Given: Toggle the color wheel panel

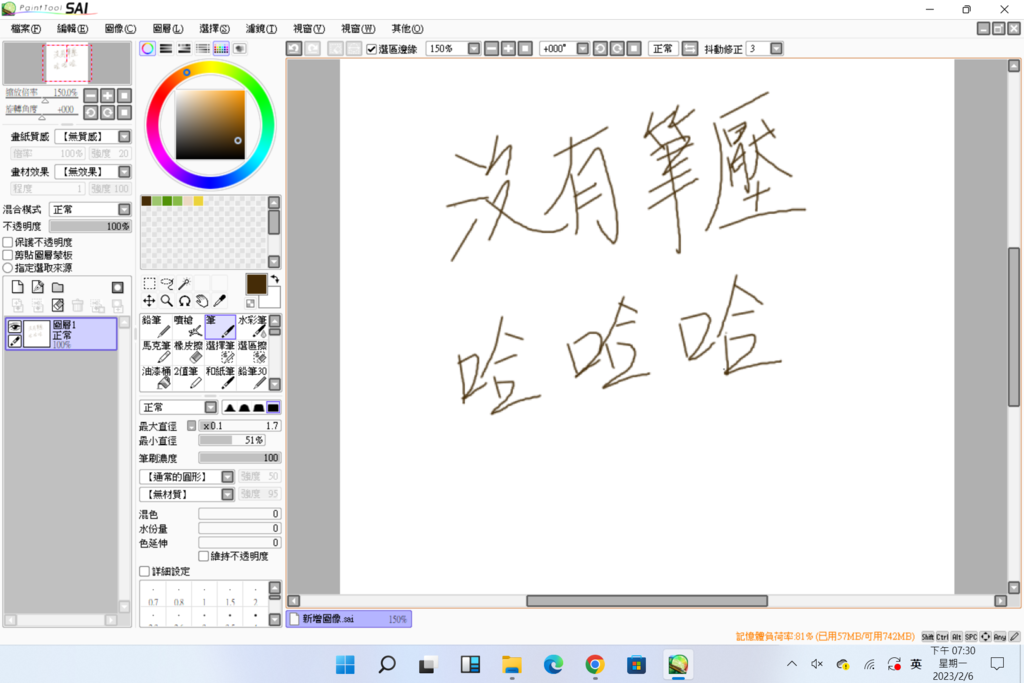Looking at the screenshot, I should tap(148, 48).
